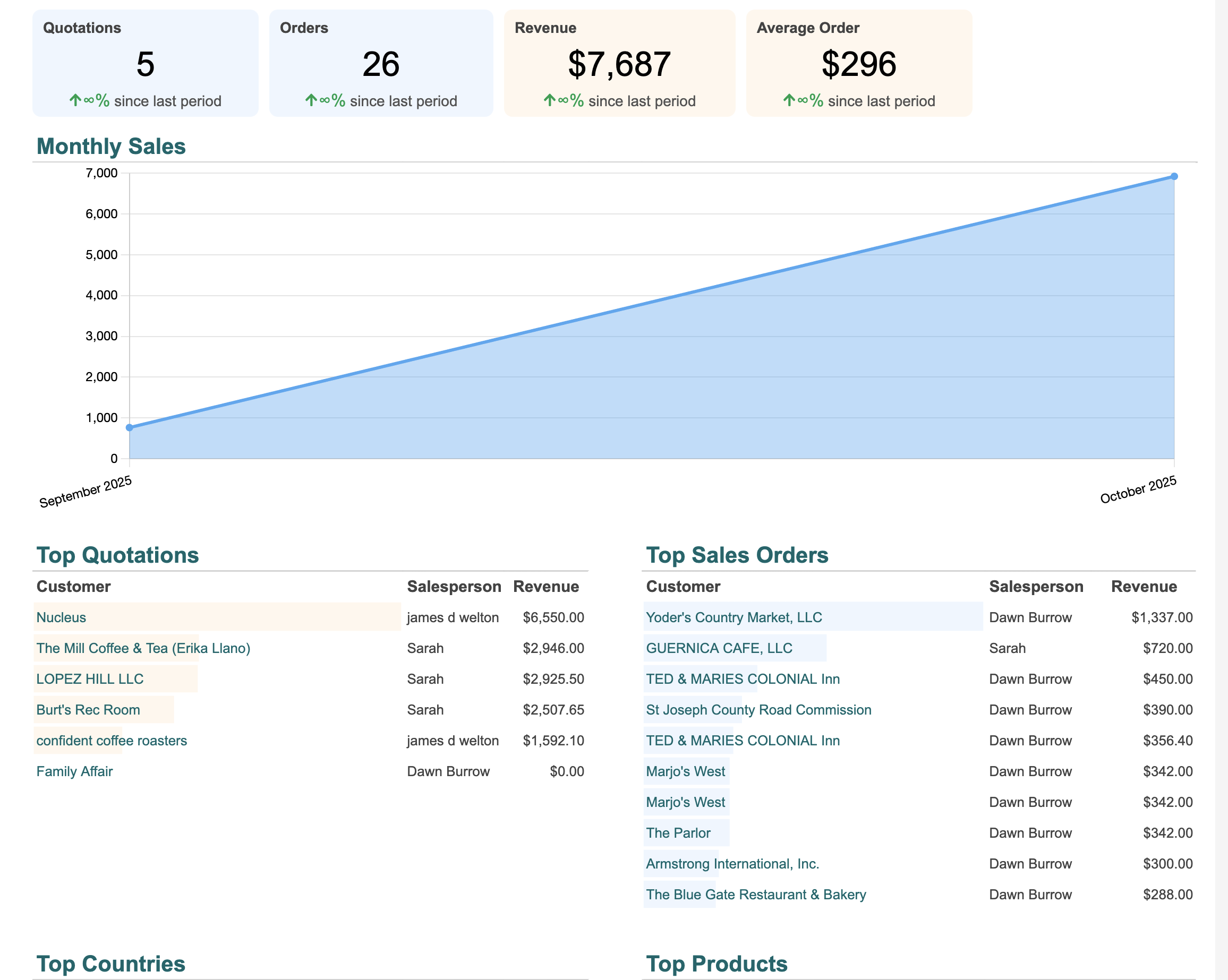Image resolution: width=1228 pixels, height=980 pixels.
Task: Click the Quotations KPI card
Action: click(146, 63)
